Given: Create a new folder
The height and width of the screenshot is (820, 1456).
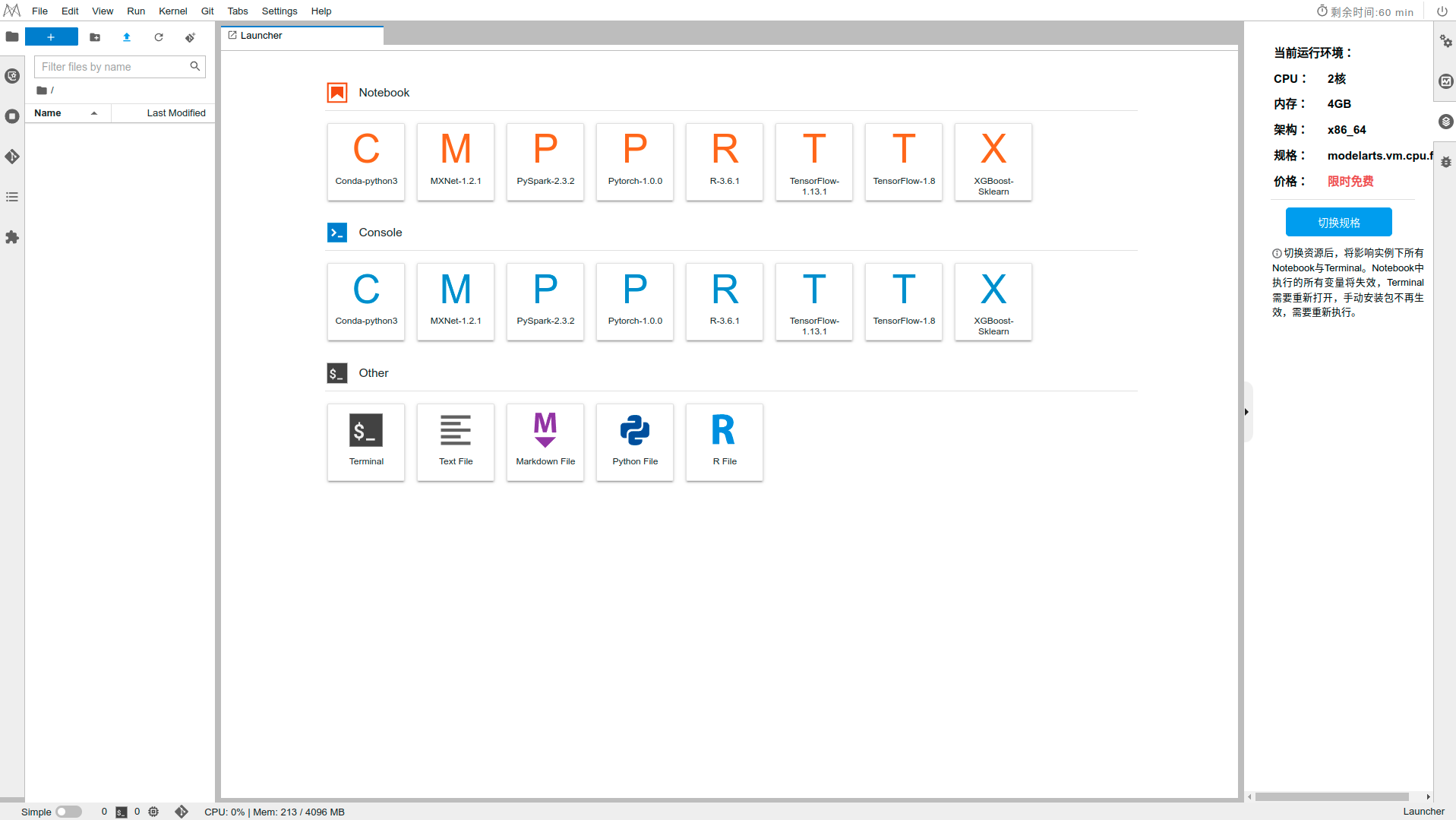Looking at the screenshot, I should tap(95, 37).
